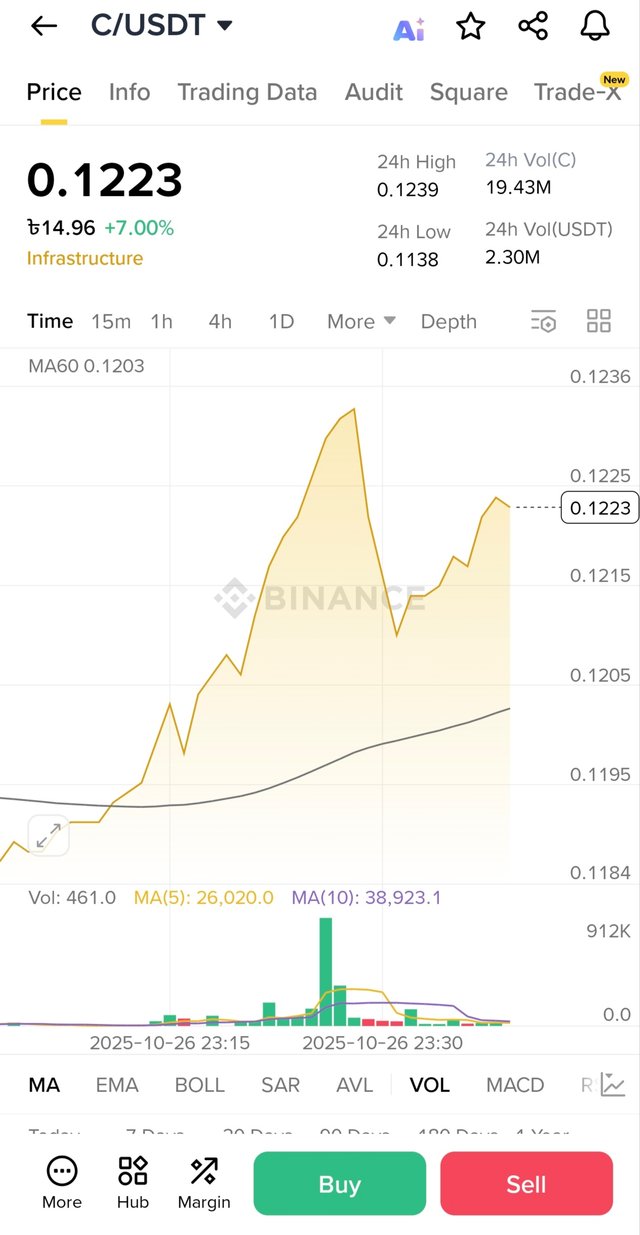Open chart settings icon
This screenshot has width=640, height=1235.
pyautogui.click(x=543, y=321)
